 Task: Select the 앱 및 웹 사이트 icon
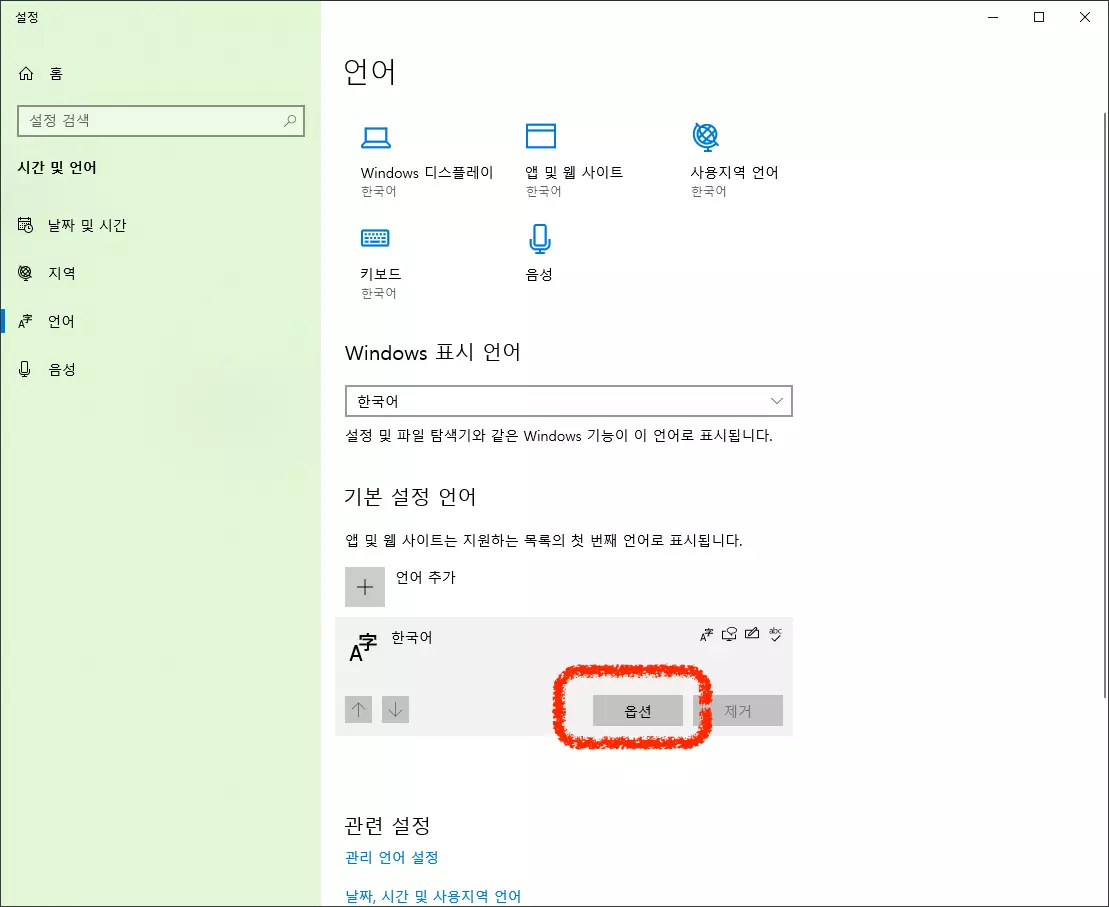tap(540, 135)
